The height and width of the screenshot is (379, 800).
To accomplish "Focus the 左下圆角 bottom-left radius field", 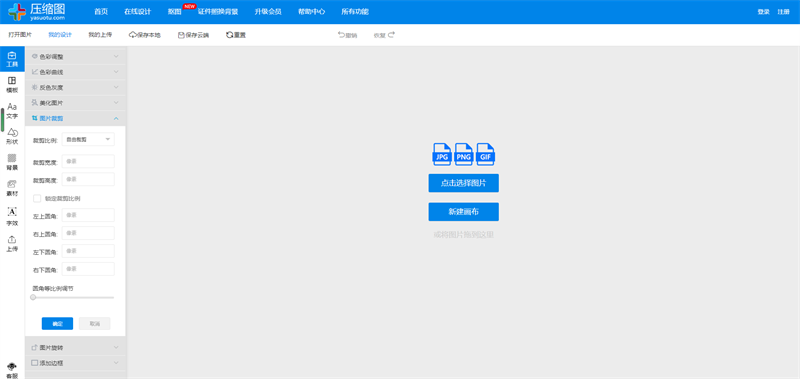I will pyautogui.click(x=88, y=250).
